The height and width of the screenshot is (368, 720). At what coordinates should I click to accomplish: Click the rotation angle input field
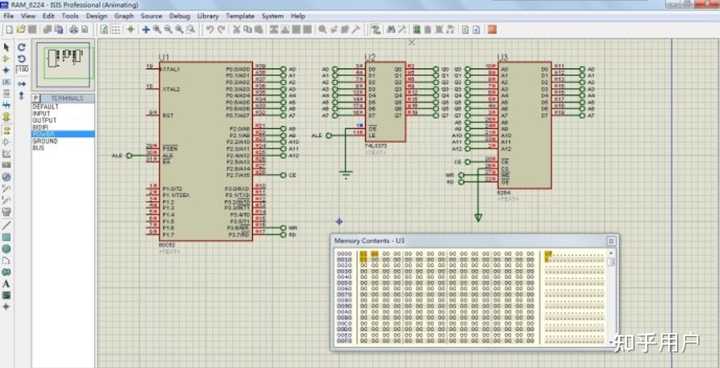22,69
